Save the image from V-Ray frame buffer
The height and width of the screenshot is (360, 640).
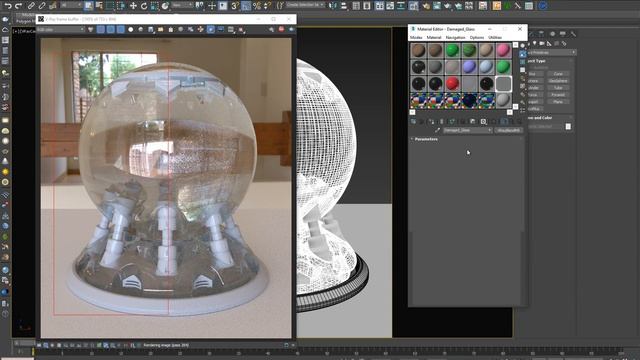[x=151, y=29]
